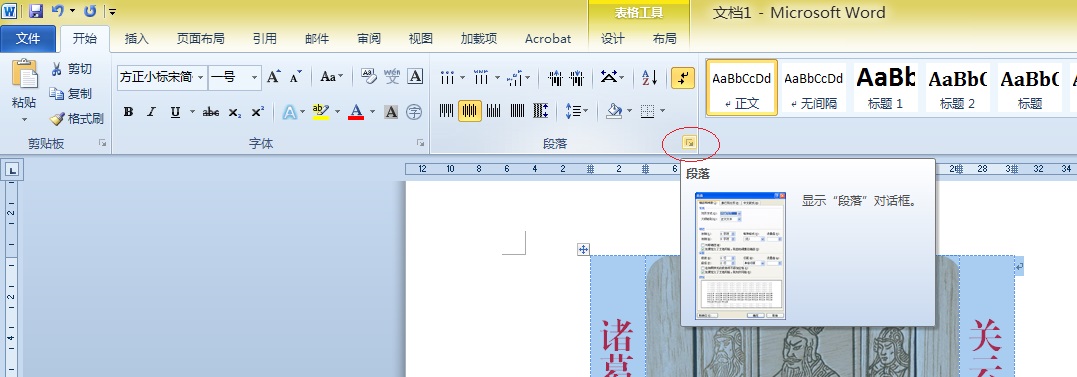
Task: Click the Character Border icon
Action: click(415, 76)
